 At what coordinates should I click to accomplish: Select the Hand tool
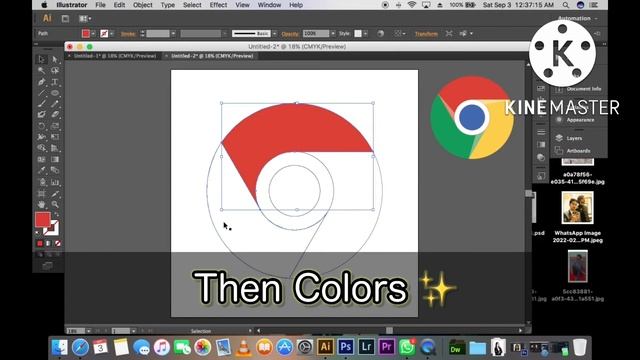42,204
